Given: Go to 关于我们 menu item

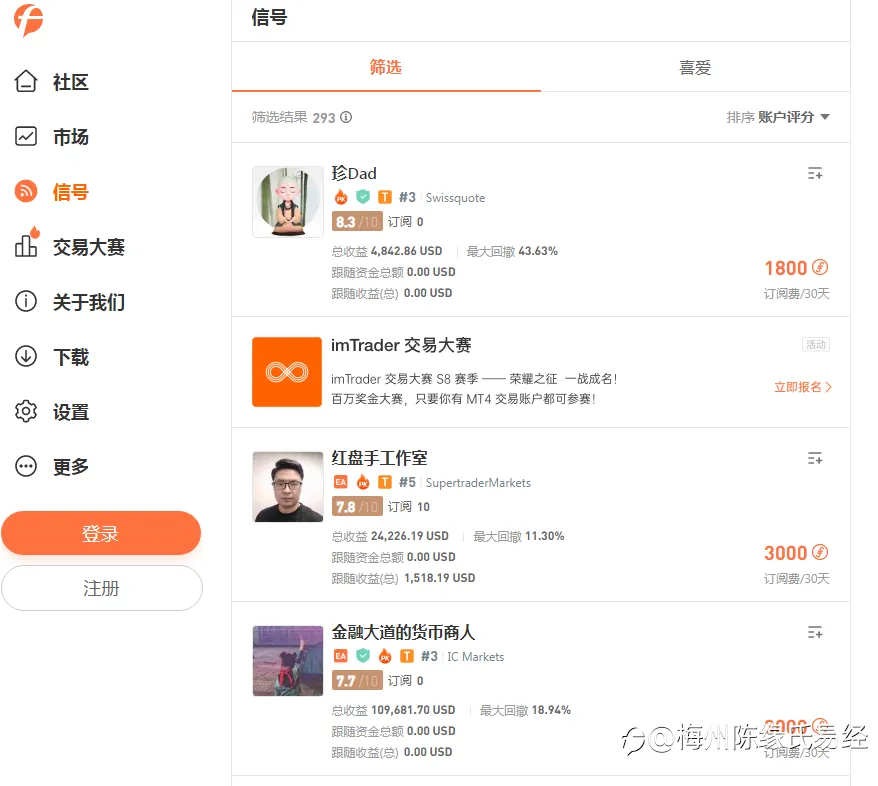Looking at the screenshot, I should tap(89, 302).
